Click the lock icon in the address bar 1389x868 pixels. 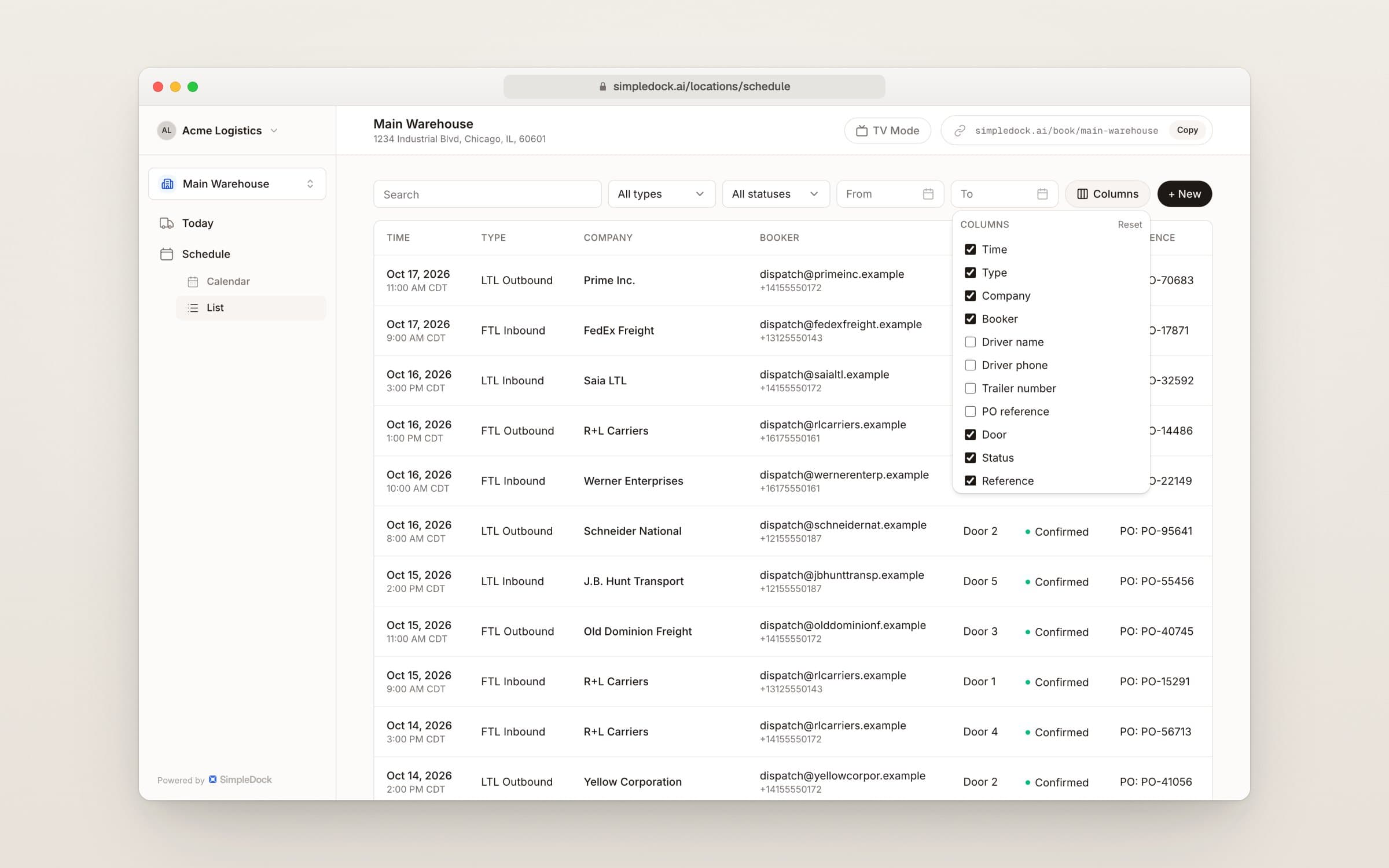[x=602, y=87]
